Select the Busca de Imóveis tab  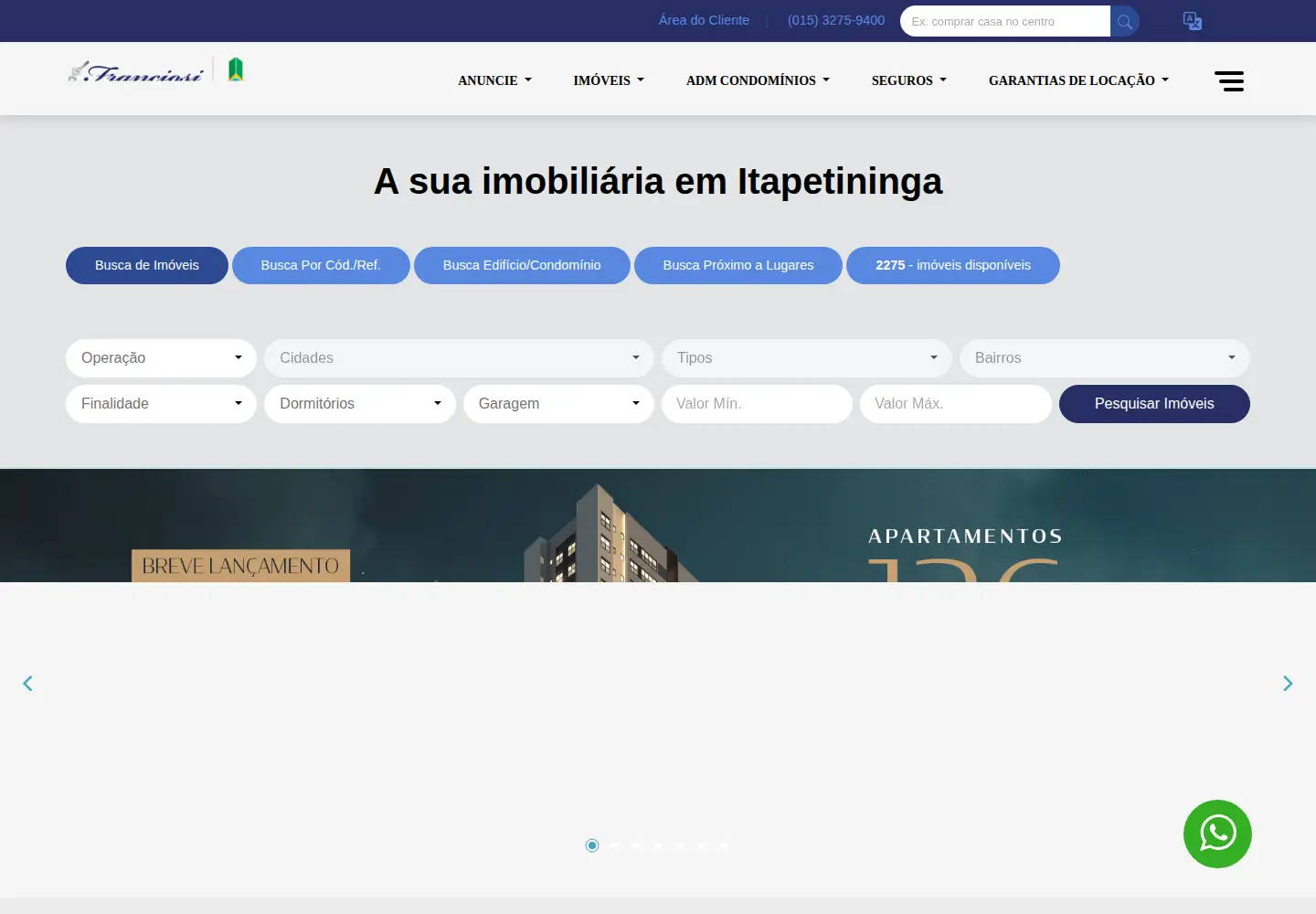coord(147,265)
